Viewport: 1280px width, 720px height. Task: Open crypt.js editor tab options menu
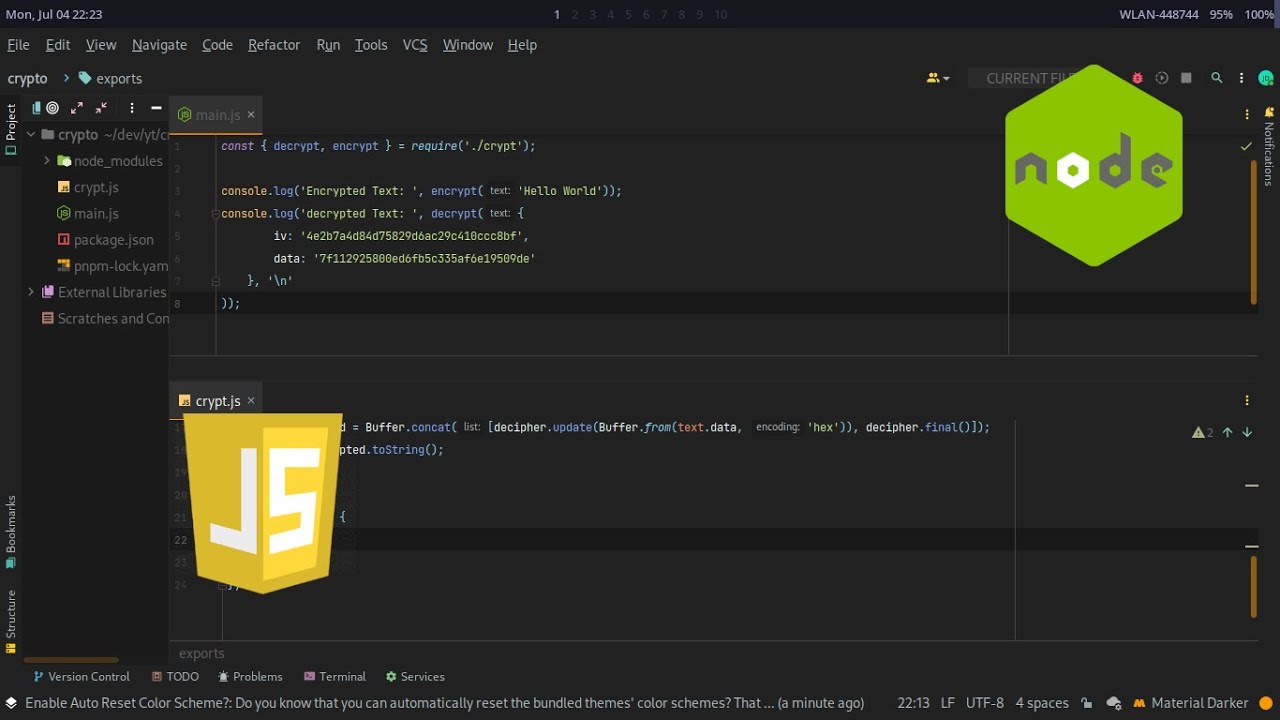coord(1247,400)
